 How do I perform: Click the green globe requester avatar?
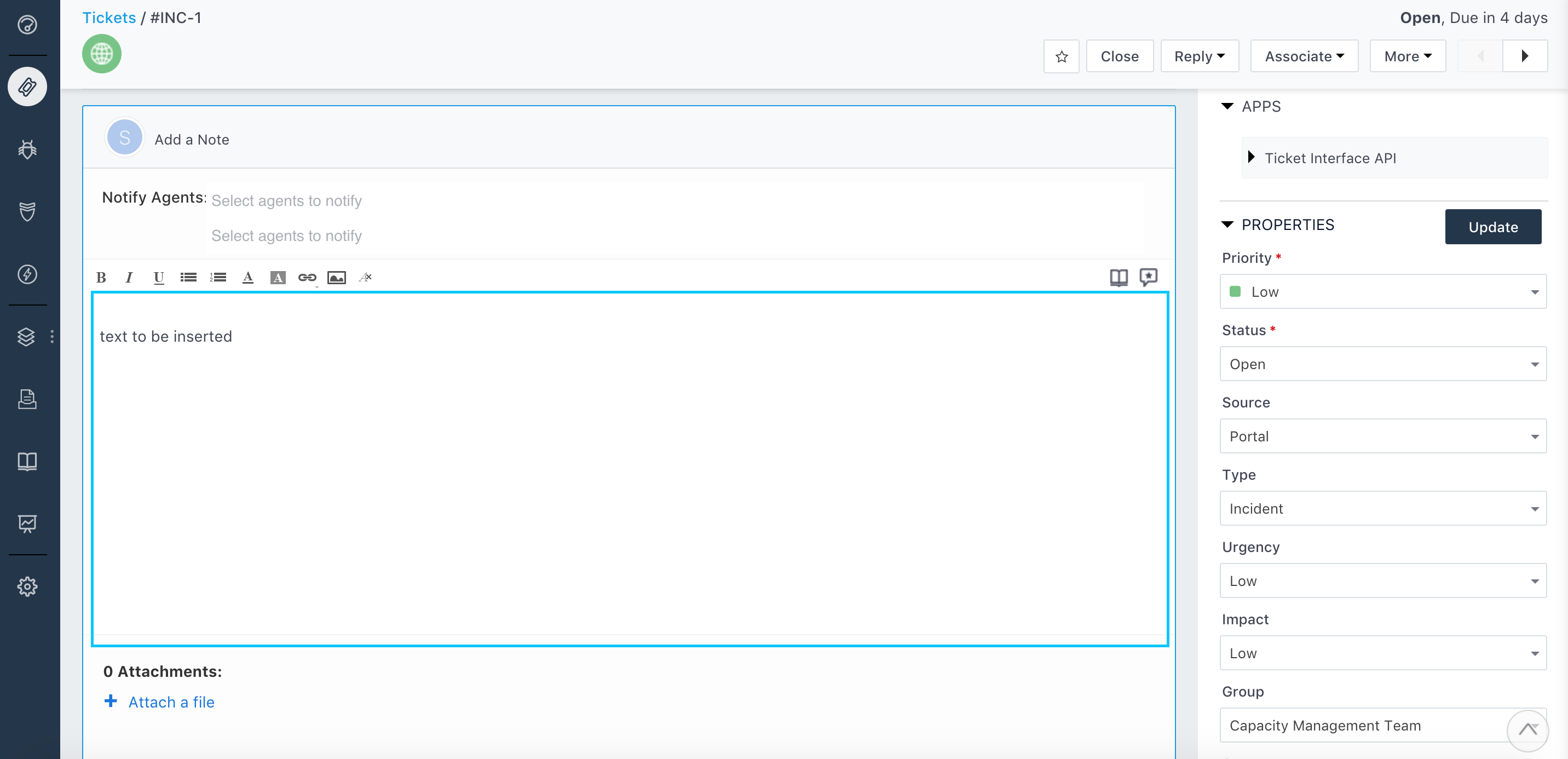[x=102, y=54]
